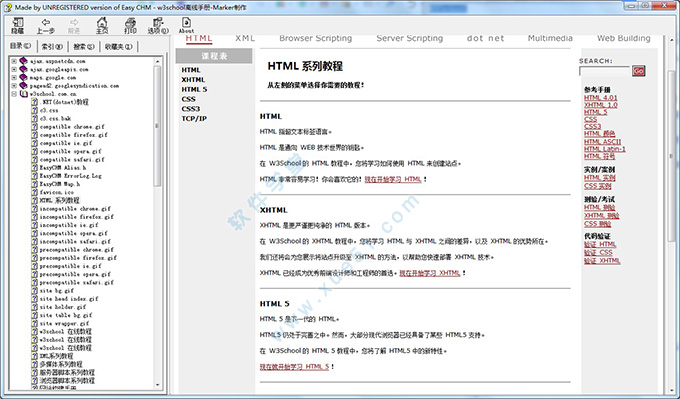Click the Print (打印) toolbar icon
This screenshot has height=399, width=680.
130,23
